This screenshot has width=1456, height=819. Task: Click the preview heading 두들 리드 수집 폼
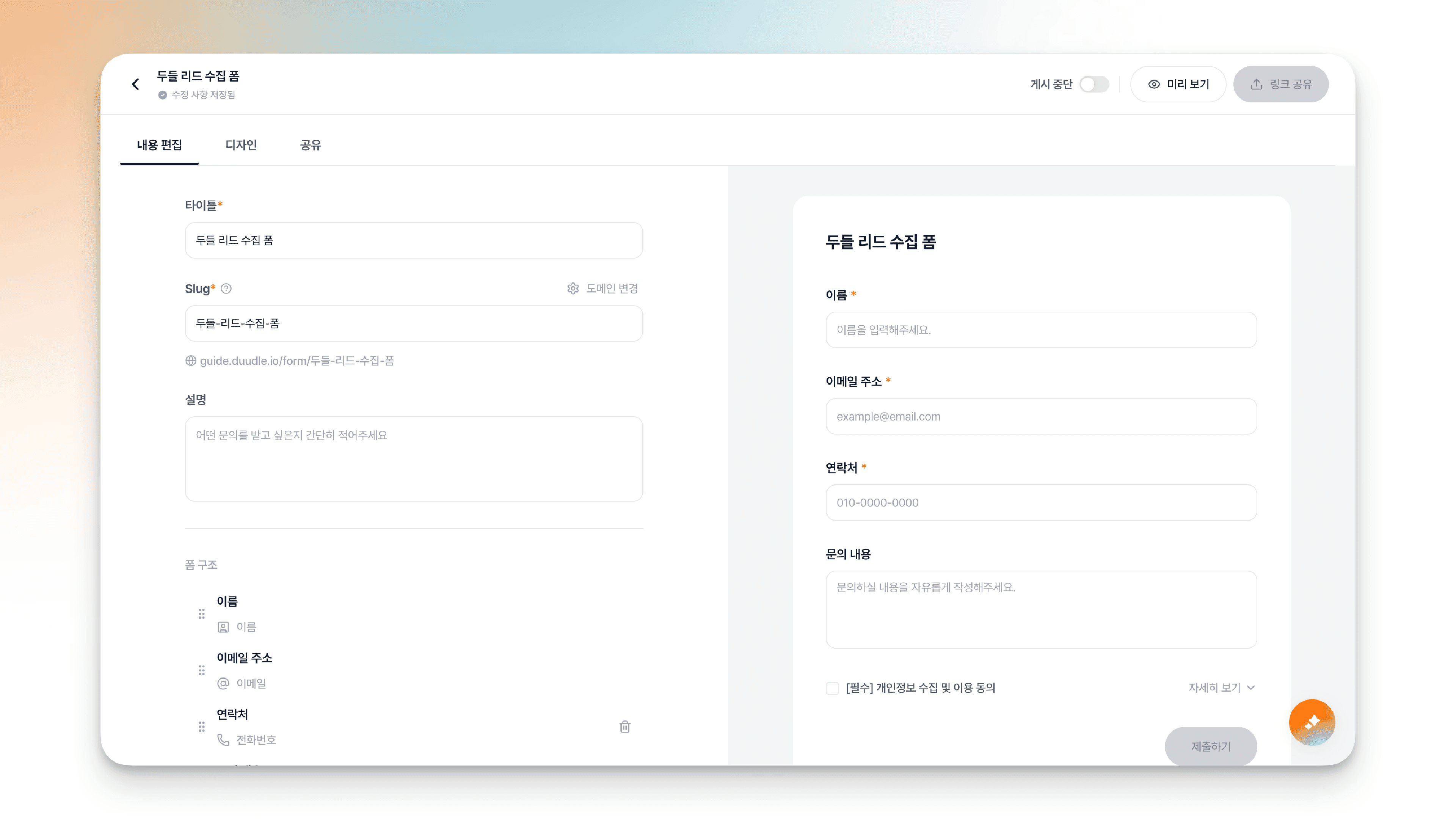[880, 242]
